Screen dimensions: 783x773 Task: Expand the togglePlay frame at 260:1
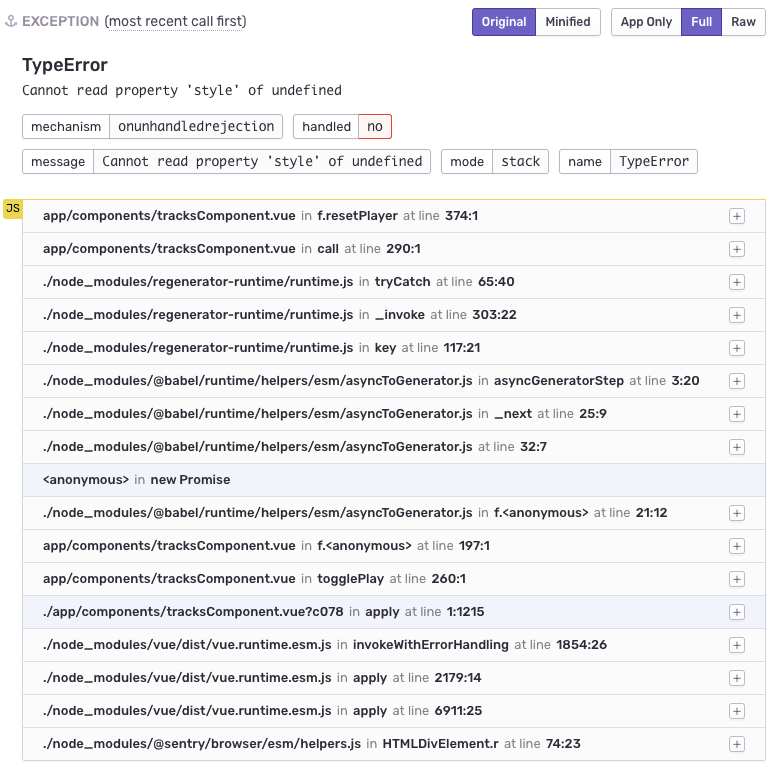[x=737, y=579]
